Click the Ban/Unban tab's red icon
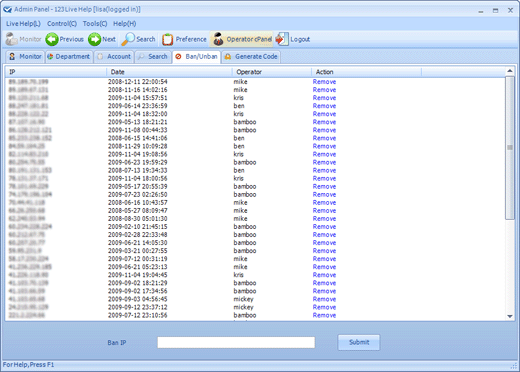 click(x=178, y=57)
